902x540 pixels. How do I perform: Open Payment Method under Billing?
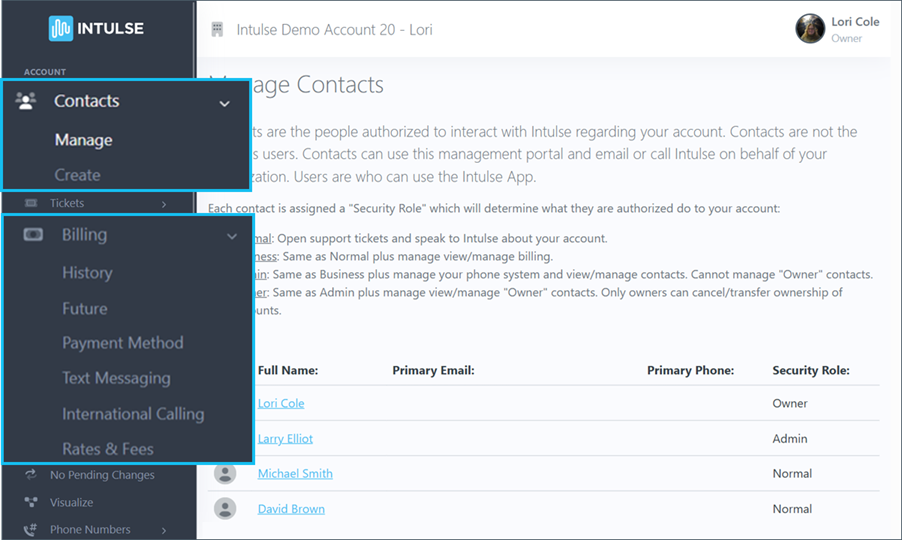(x=122, y=343)
